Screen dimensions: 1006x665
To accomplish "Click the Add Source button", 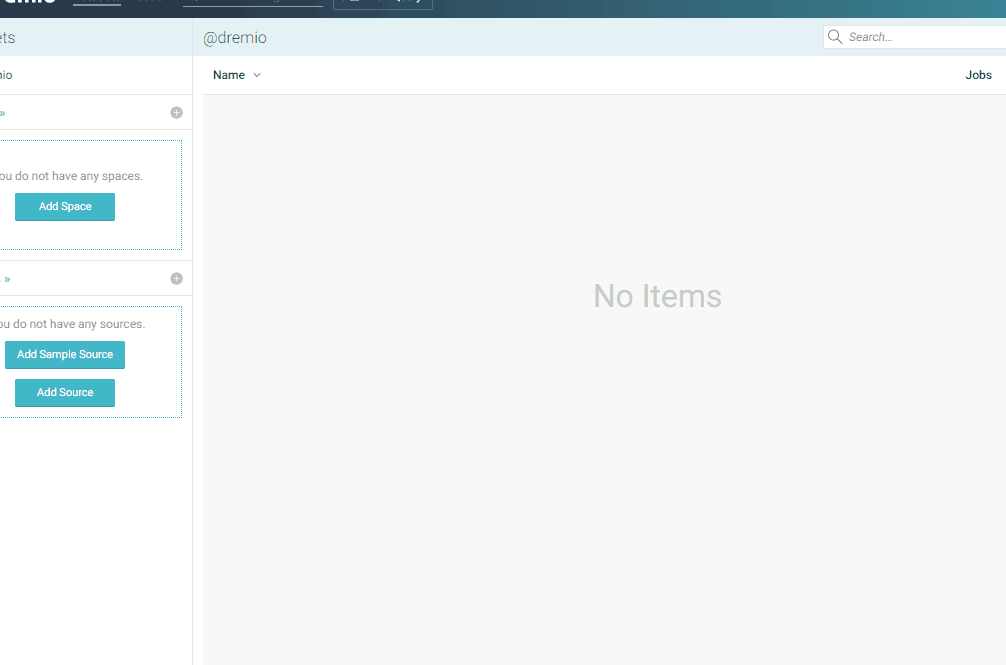I will (65, 392).
